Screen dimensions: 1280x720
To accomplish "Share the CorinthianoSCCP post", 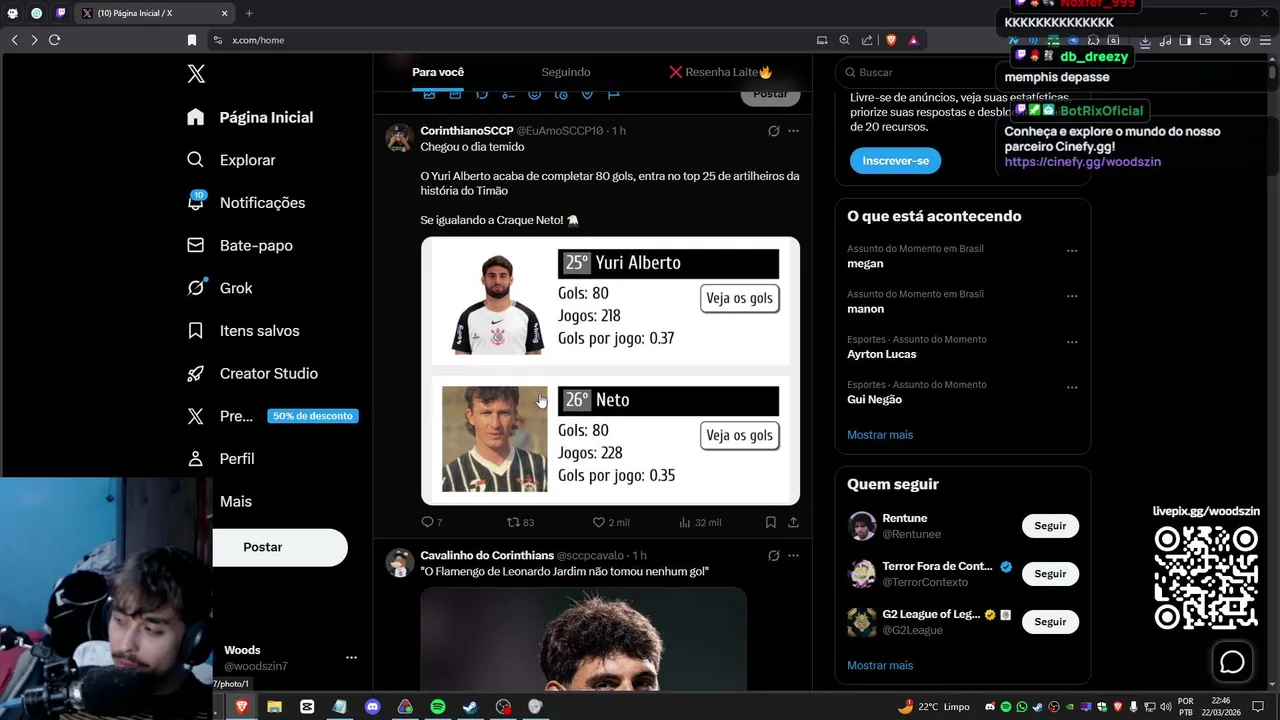I will [x=793, y=522].
